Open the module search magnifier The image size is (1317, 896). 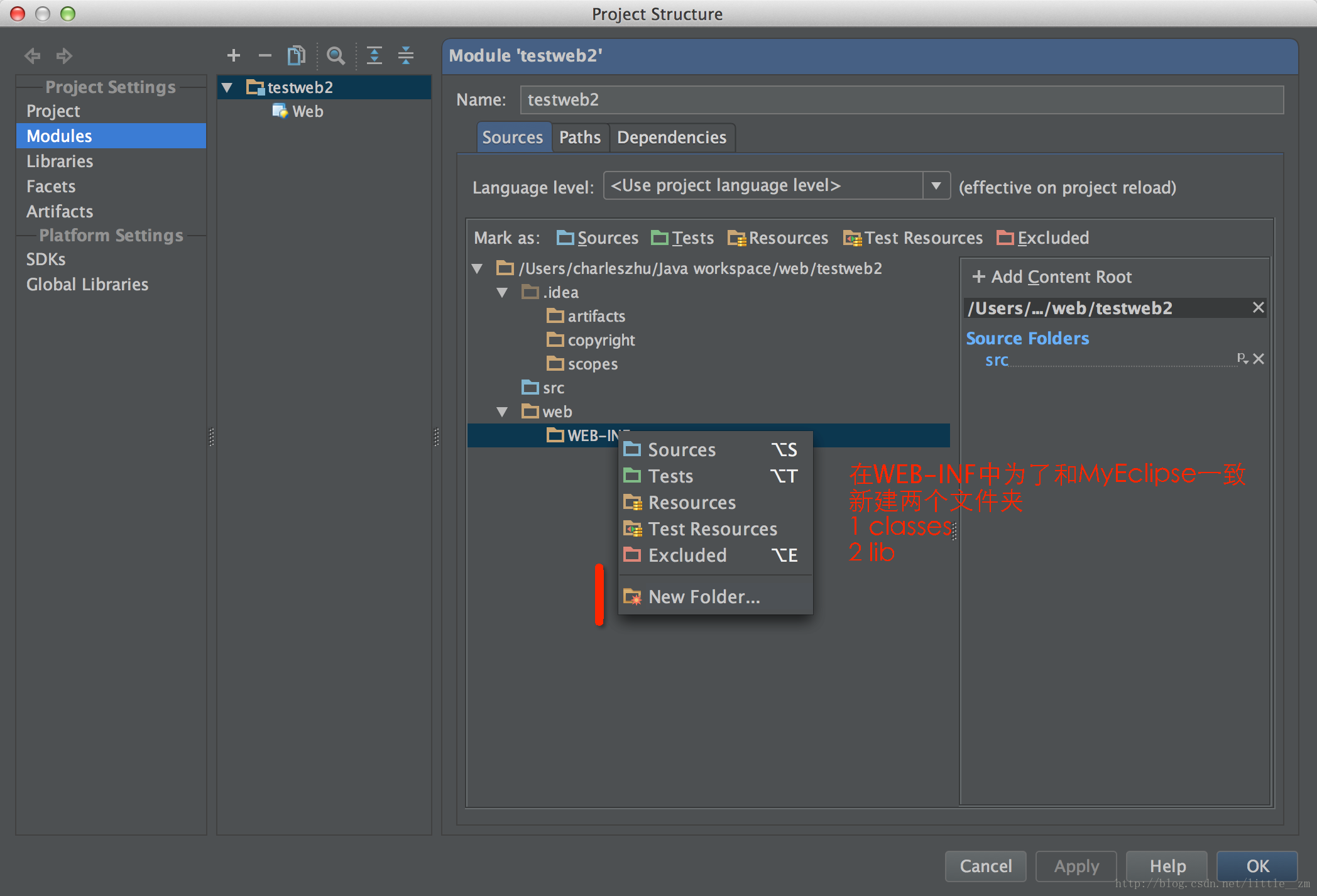336,56
